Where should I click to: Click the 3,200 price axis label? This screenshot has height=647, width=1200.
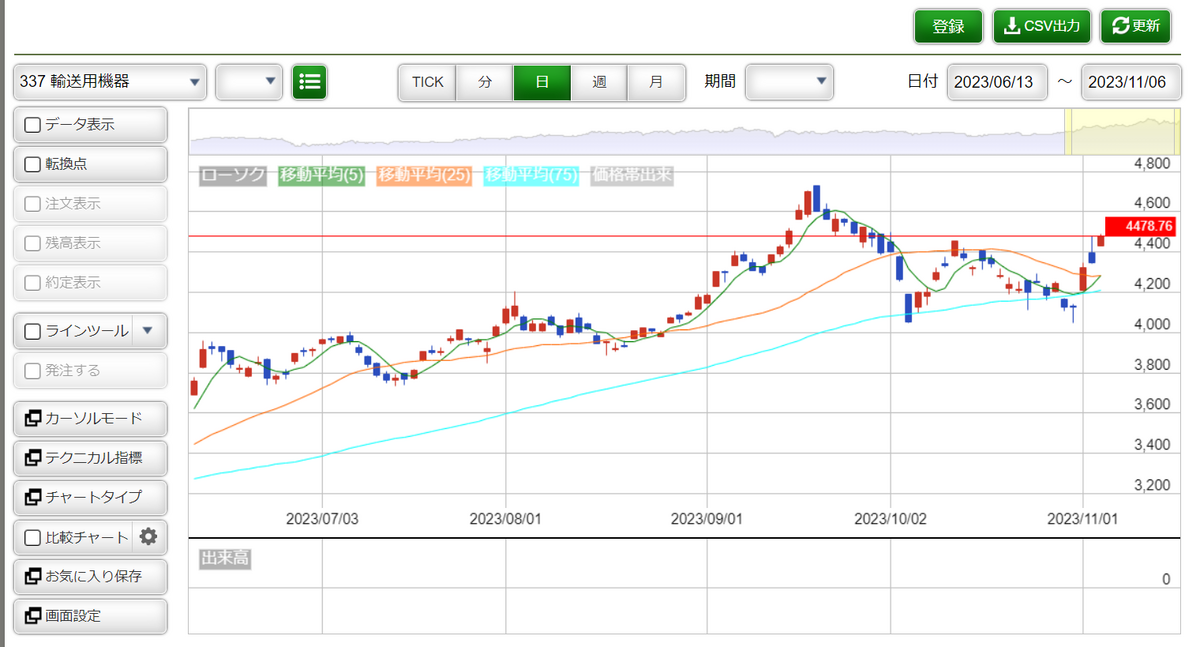(1152, 485)
